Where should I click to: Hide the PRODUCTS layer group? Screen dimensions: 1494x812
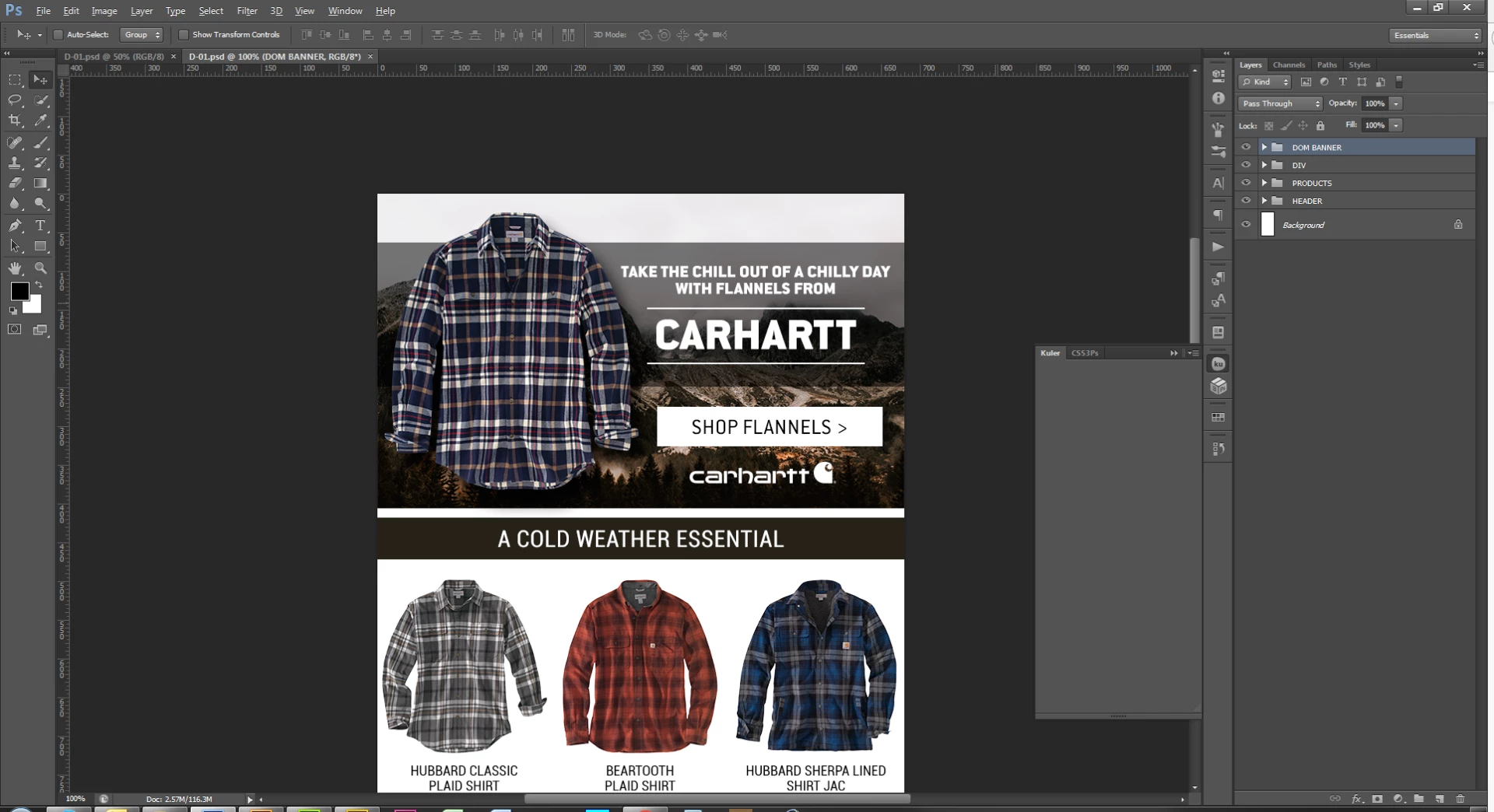(1246, 183)
